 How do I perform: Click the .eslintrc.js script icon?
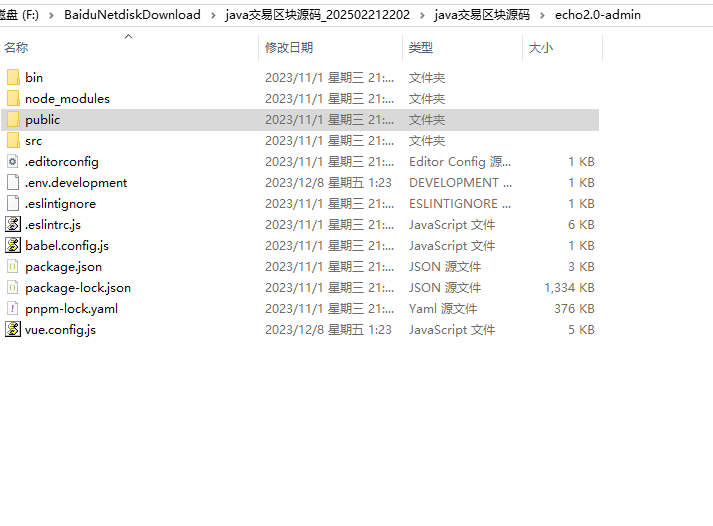pos(13,224)
